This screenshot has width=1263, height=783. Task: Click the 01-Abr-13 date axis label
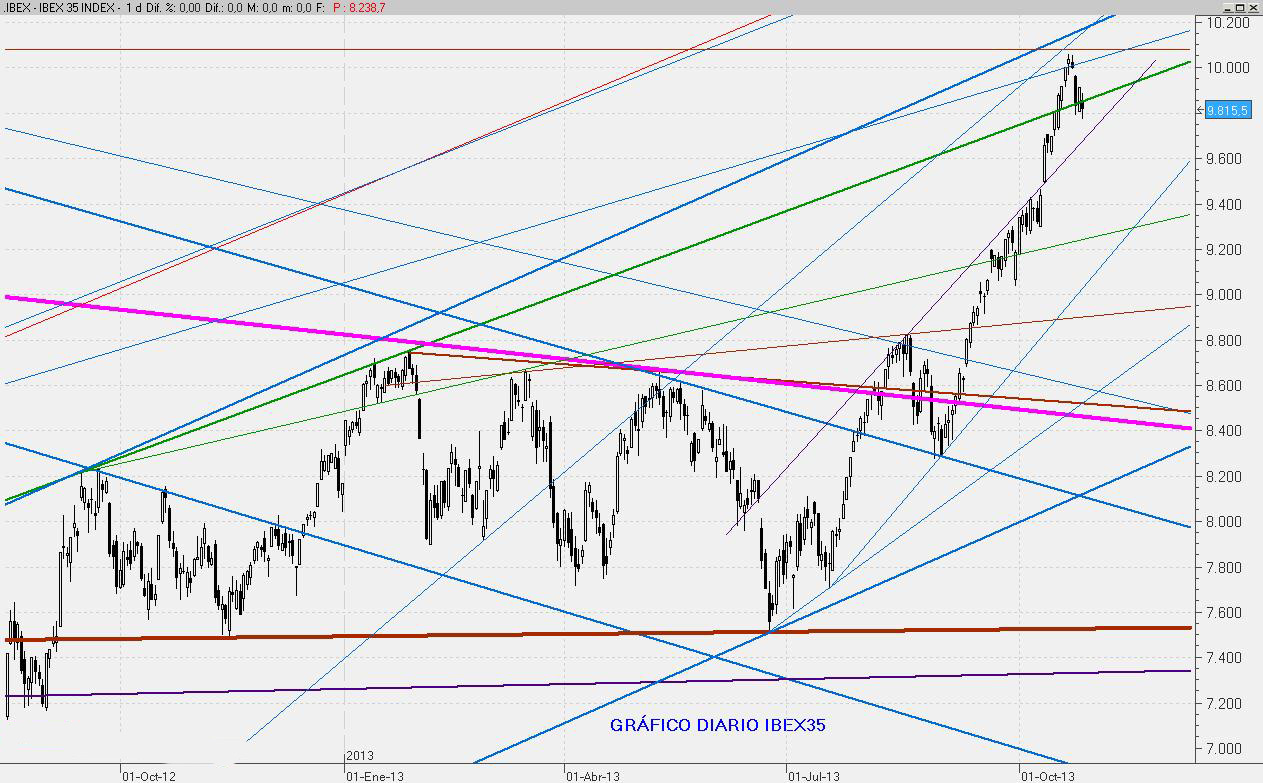(593, 775)
